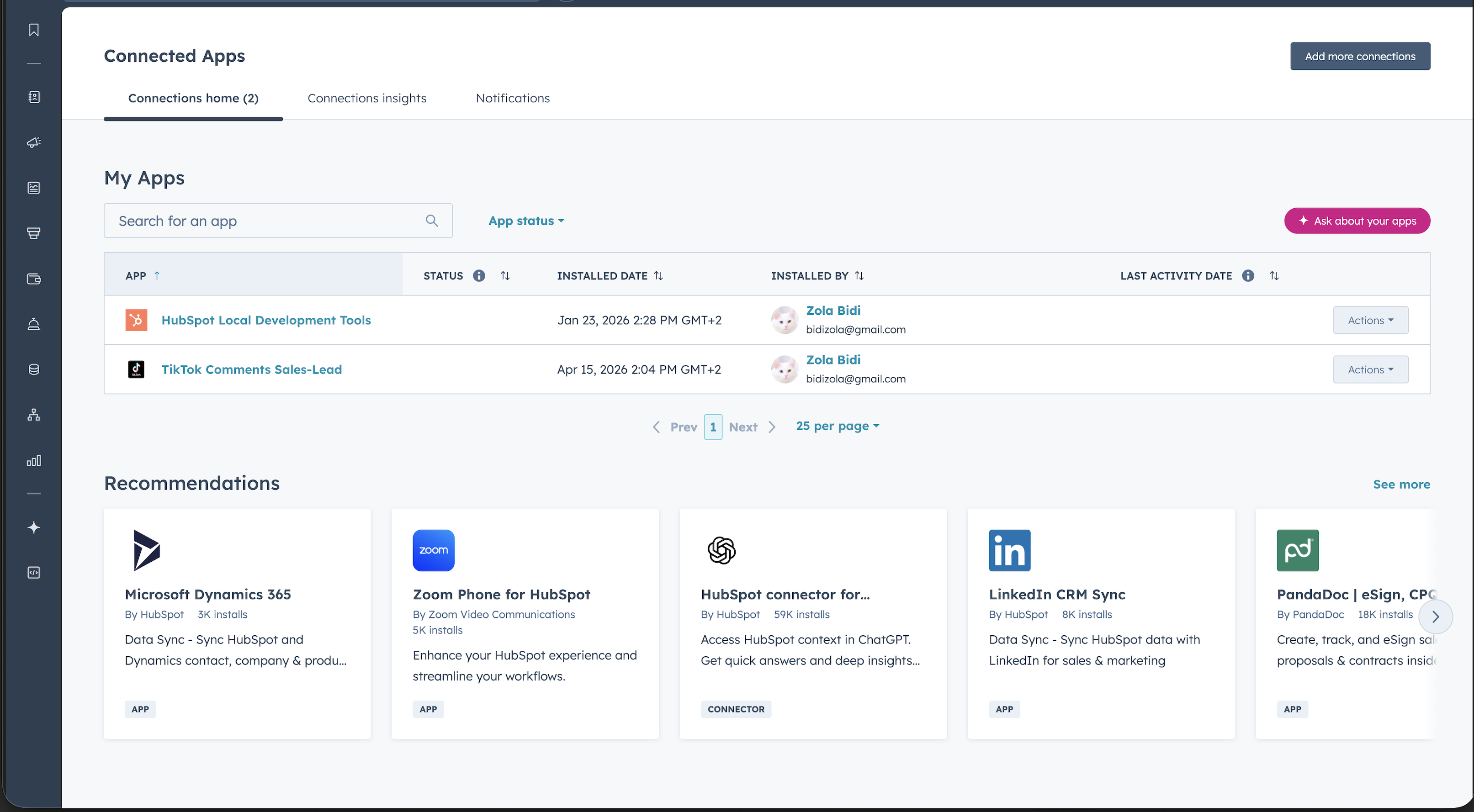
Task: Switch to the Connections home tab
Action: [x=193, y=98]
